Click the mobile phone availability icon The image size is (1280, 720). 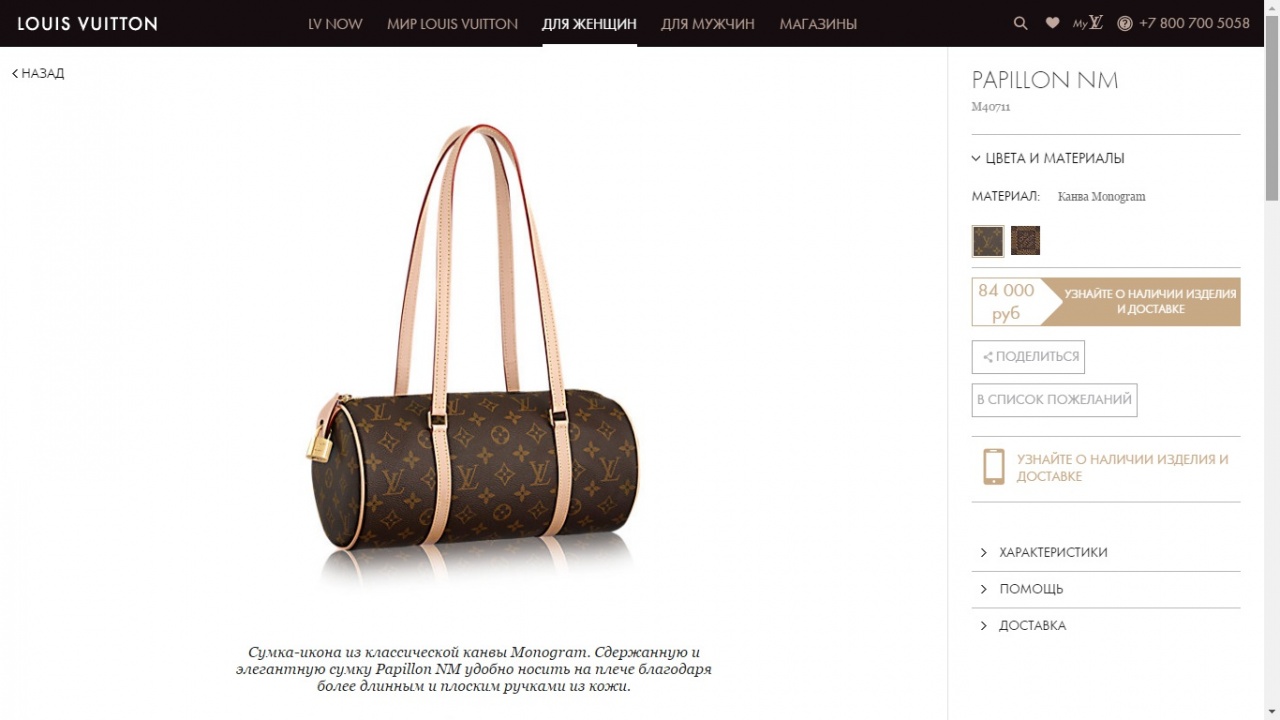[x=993, y=467]
